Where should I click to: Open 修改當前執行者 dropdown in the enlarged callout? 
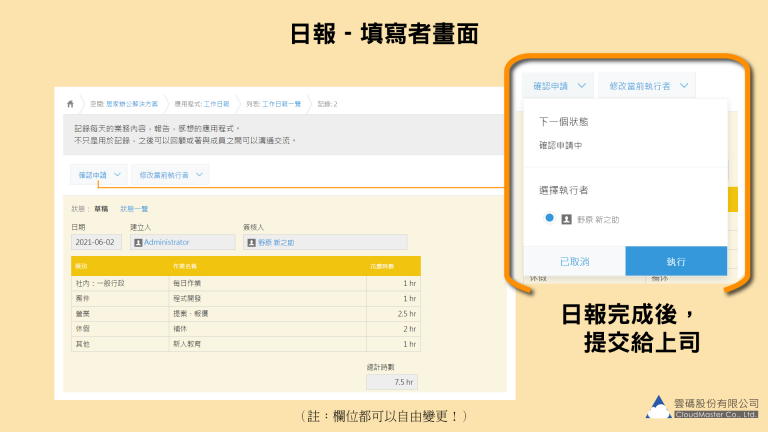(648, 86)
